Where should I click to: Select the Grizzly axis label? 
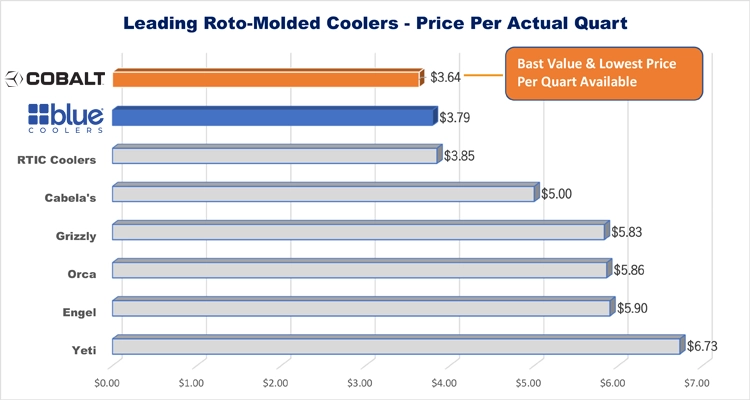(x=74, y=236)
